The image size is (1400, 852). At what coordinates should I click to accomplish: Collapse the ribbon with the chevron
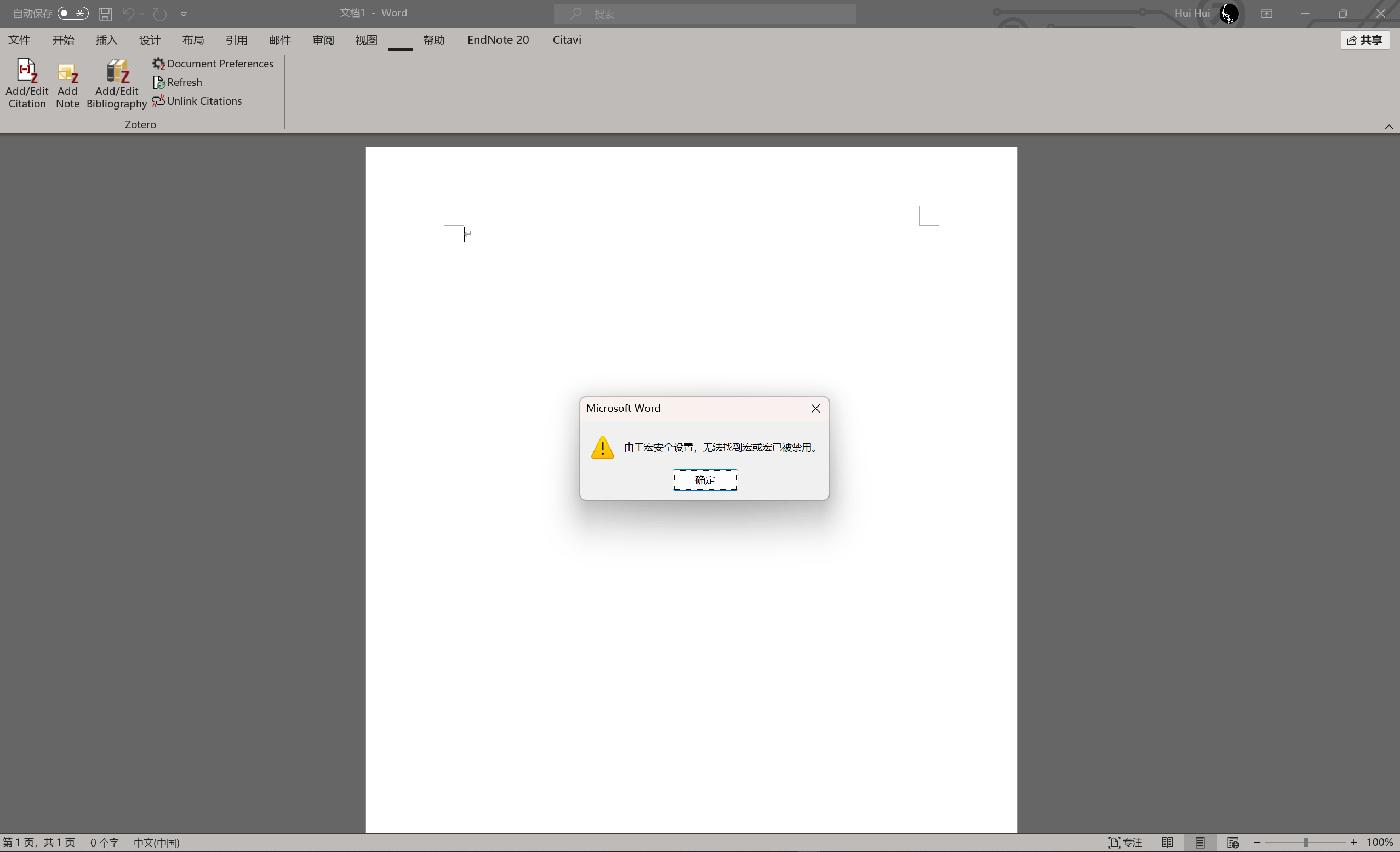tap(1388, 126)
